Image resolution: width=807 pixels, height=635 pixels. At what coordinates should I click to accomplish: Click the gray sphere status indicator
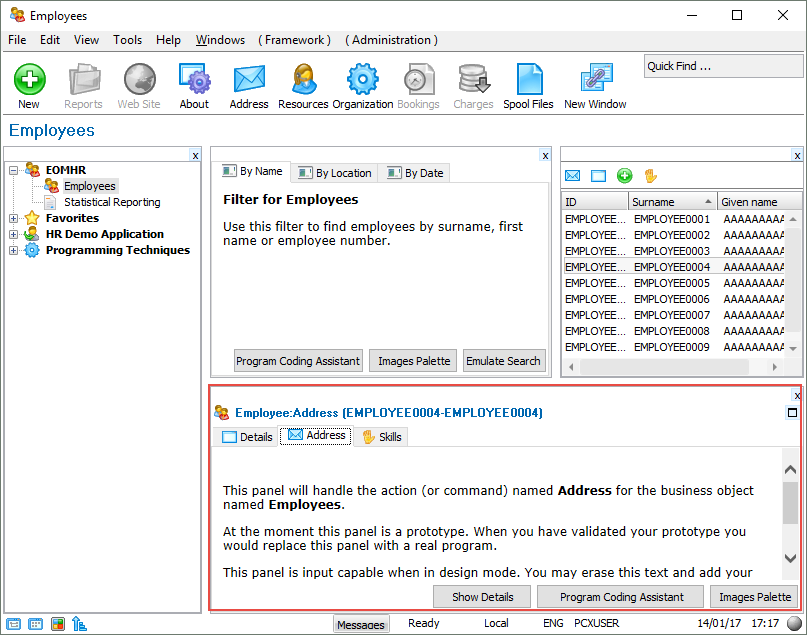795,623
